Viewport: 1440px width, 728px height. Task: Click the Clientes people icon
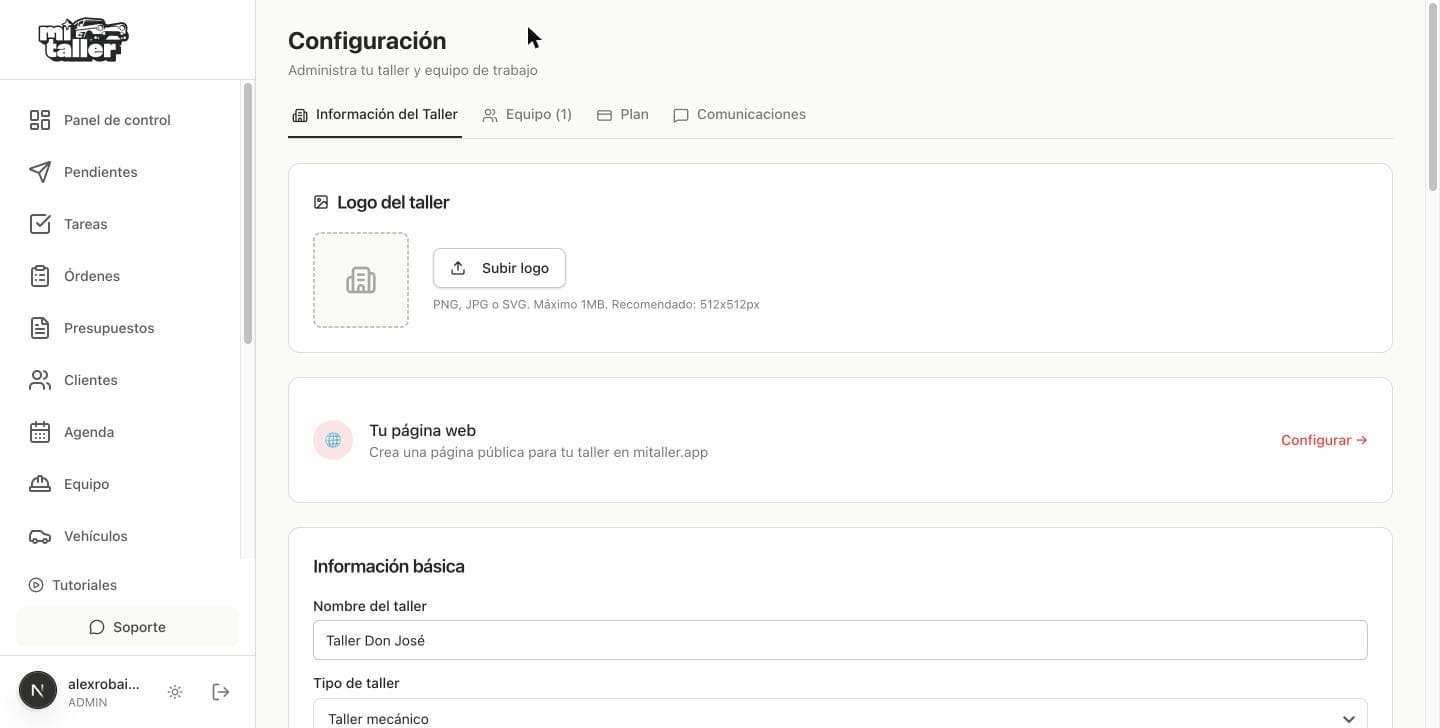(x=40, y=380)
